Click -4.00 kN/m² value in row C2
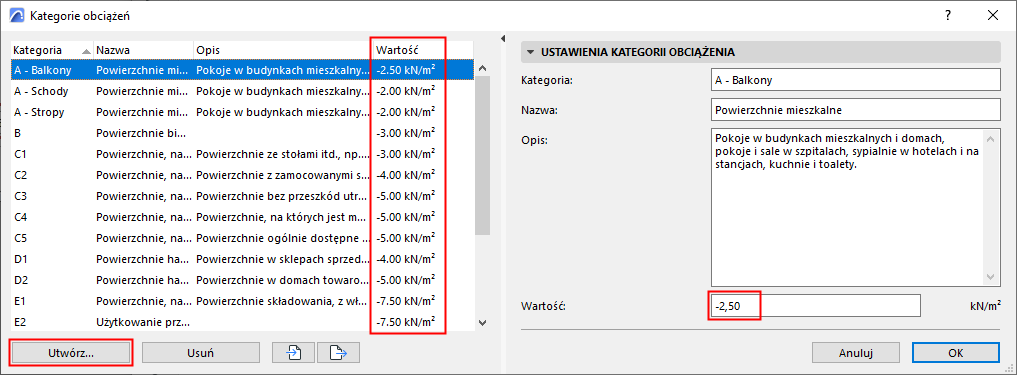This screenshot has height=375, width=1017. 405,175
